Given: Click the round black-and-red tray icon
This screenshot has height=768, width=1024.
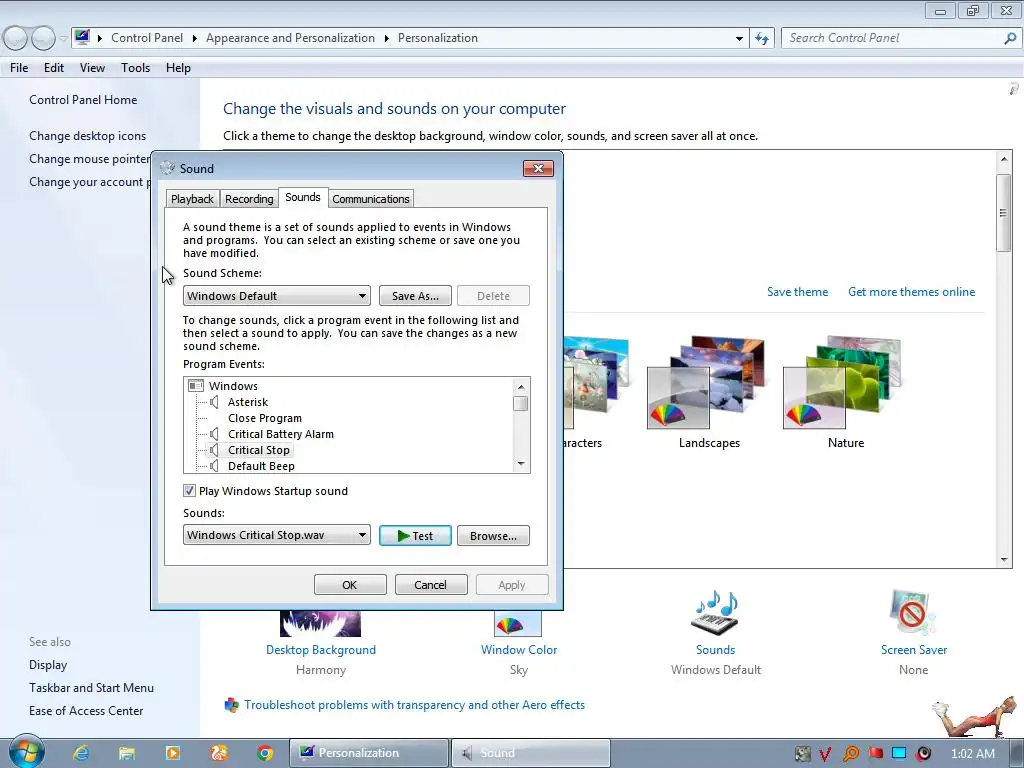Looking at the screenshot, I should pos(923,754).
